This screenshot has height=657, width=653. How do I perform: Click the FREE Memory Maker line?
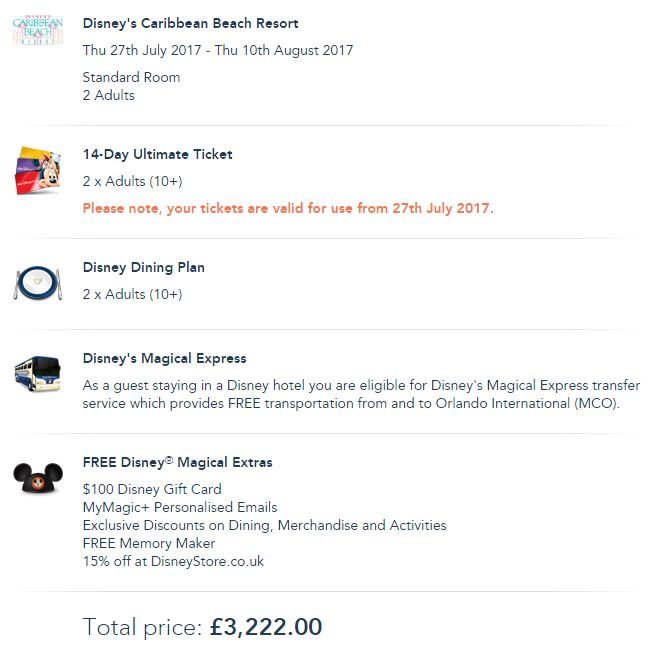149,543
